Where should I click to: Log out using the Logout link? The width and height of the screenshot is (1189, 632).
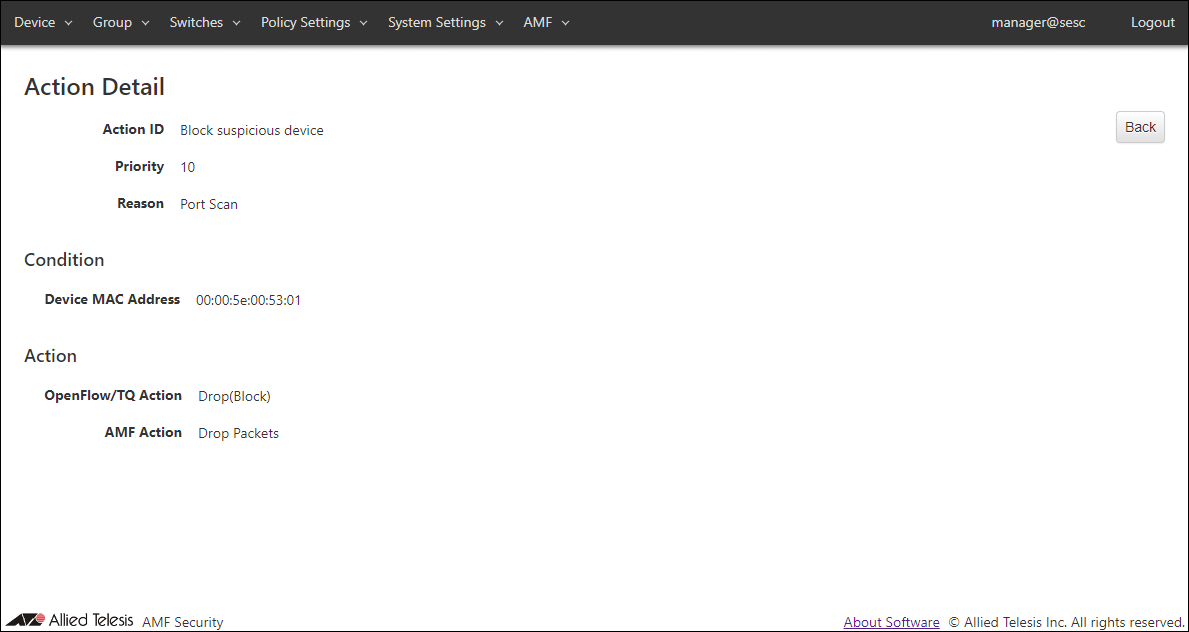coord(1152,22)
